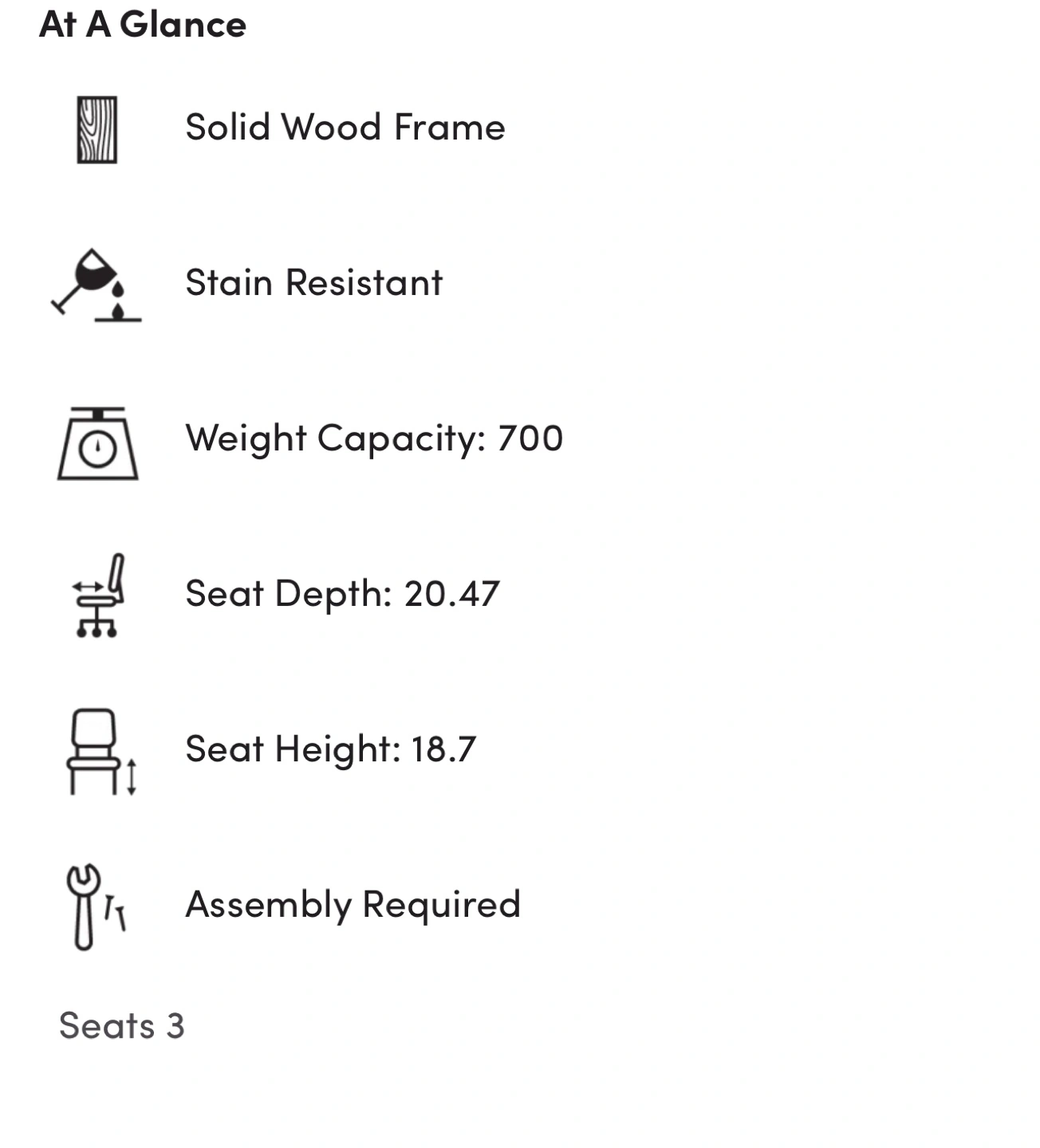
Task: Click the wrench assembly icon
Action: (95, 906)
